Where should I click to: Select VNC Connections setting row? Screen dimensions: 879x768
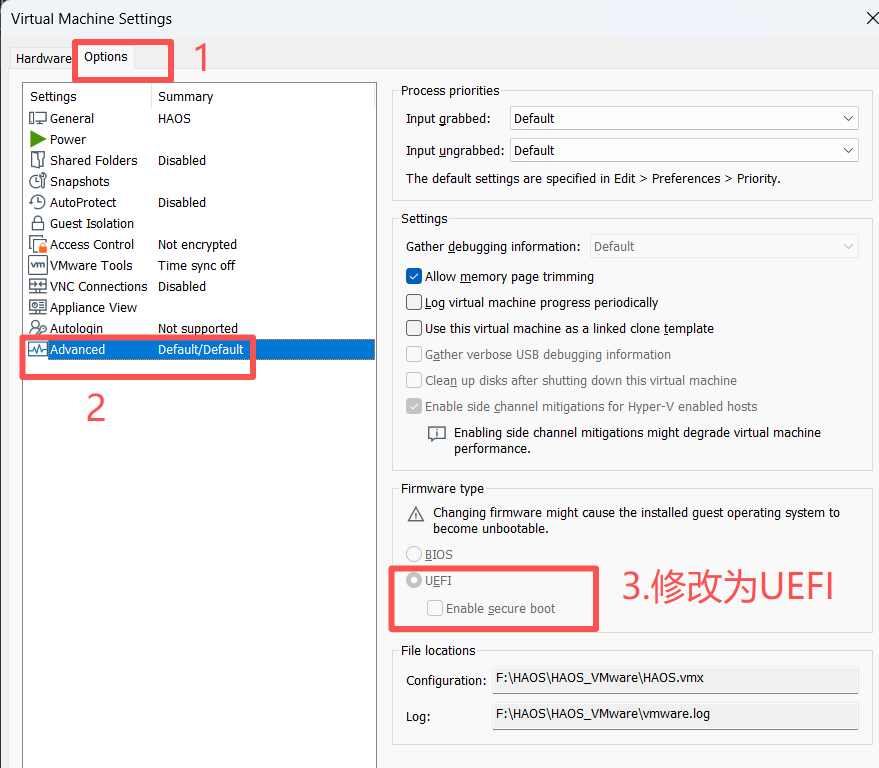pos(199,286)
